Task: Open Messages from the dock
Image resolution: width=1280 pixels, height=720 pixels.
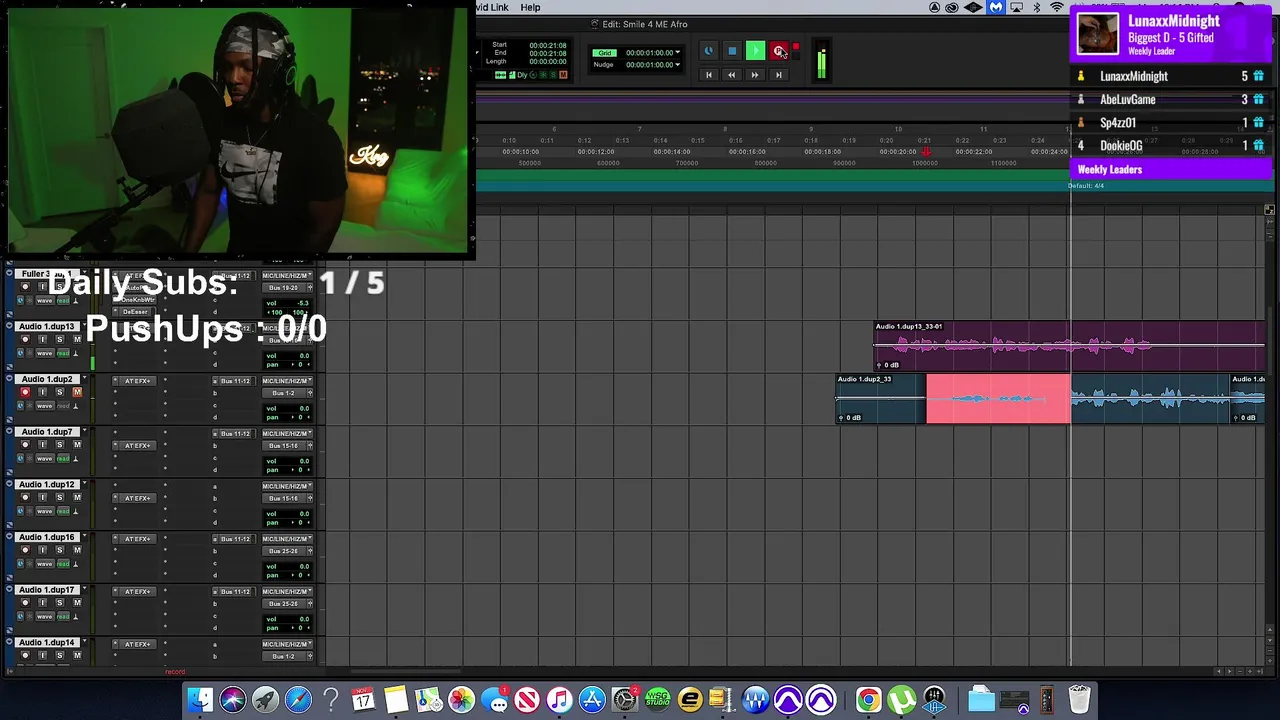Action: coord(494,699)
